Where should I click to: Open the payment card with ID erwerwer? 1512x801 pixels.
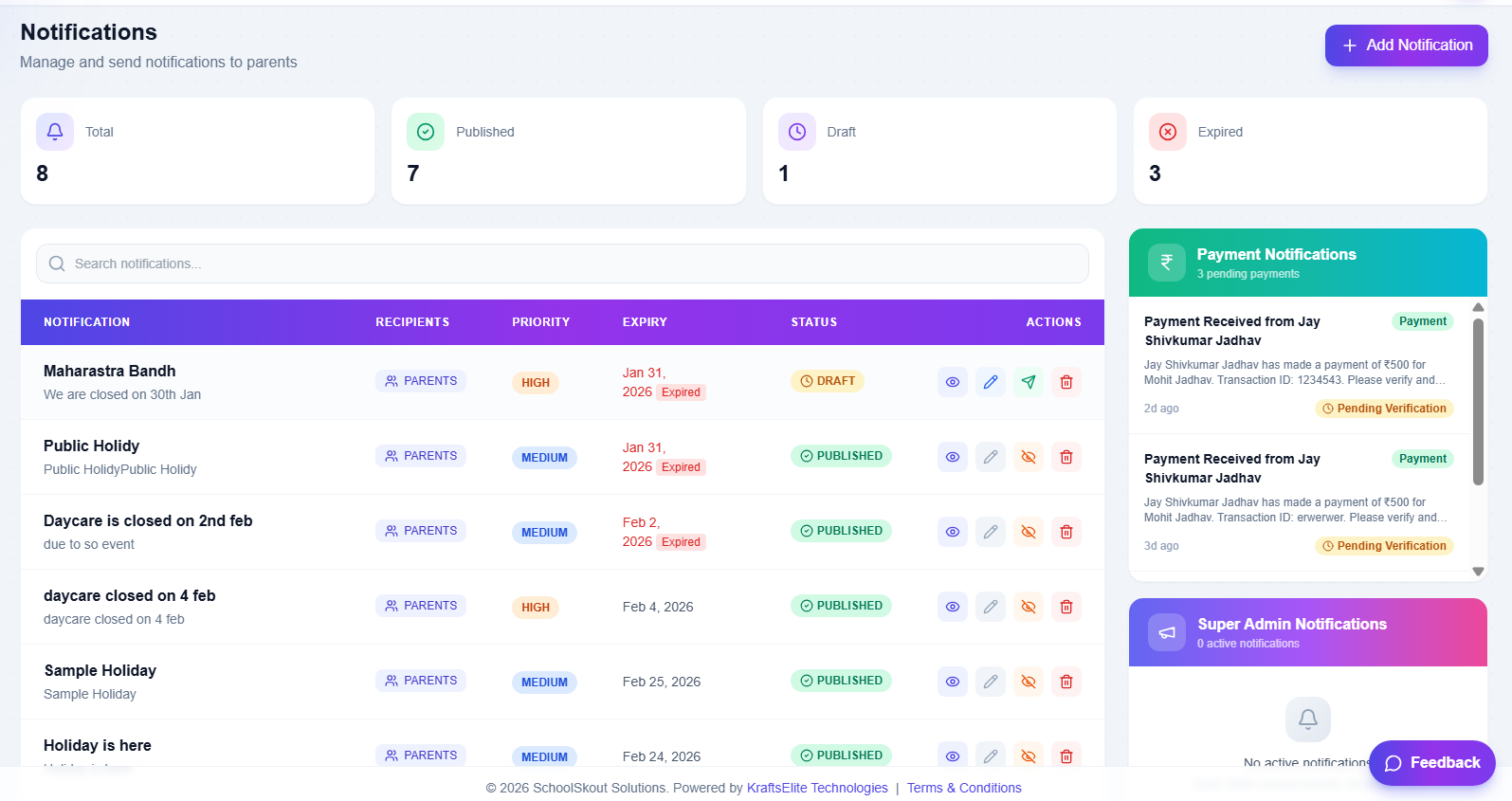1299,502
